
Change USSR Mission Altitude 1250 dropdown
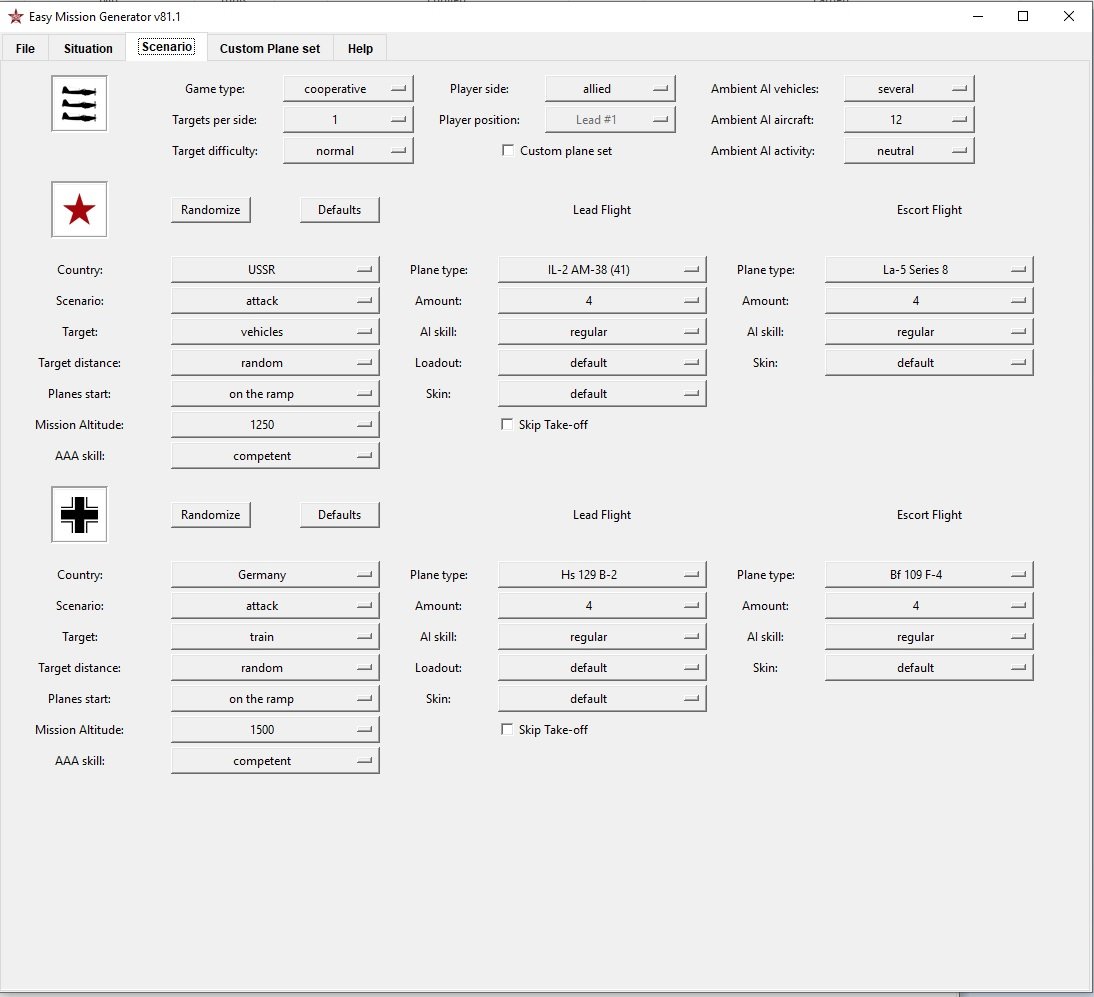click(275, 425)
